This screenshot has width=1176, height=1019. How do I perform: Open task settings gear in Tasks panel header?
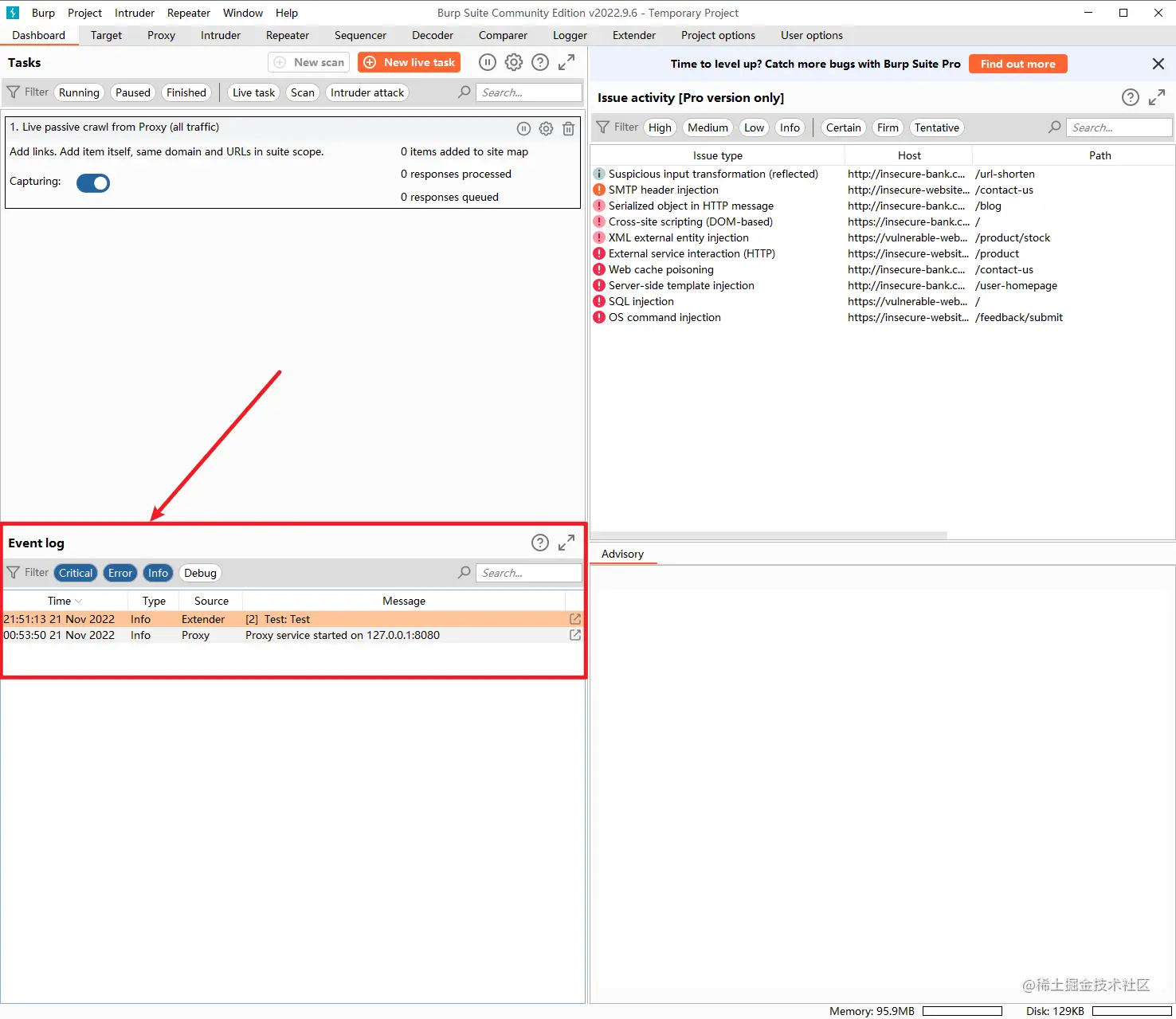click(x=514, y=62)
